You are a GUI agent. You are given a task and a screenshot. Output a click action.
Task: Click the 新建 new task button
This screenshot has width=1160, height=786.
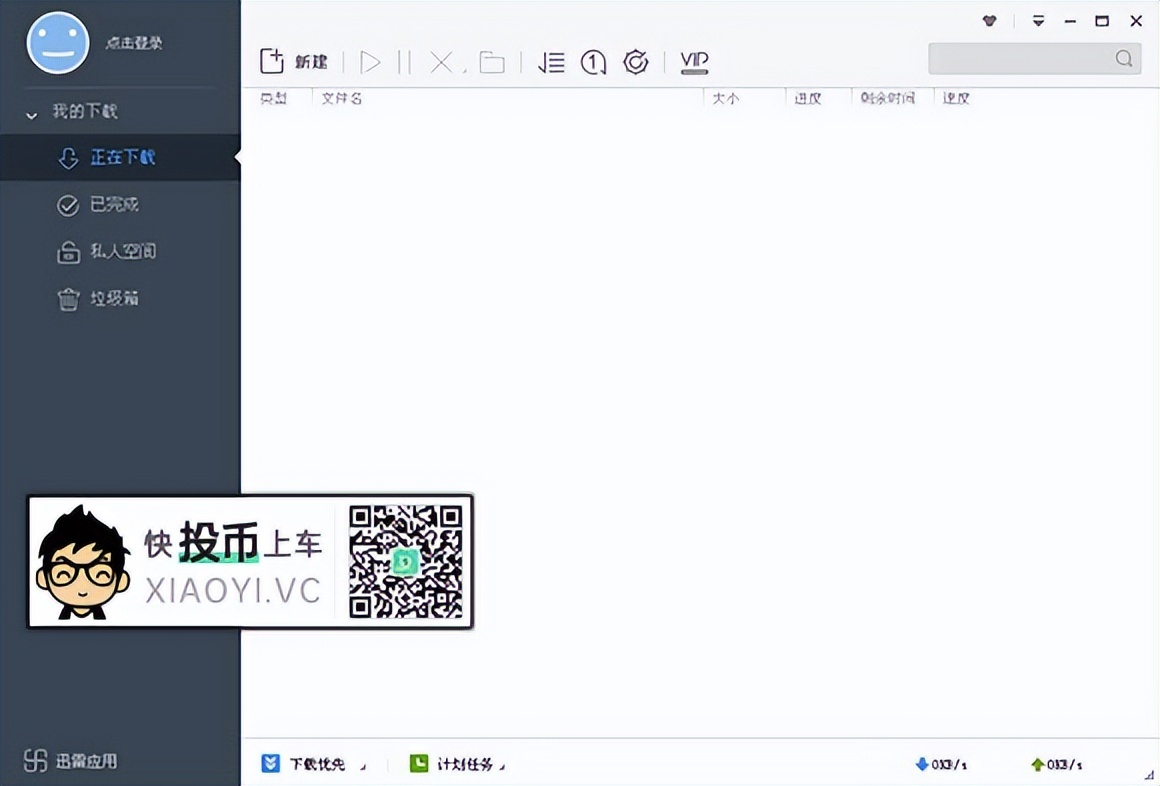coord(294,61)
